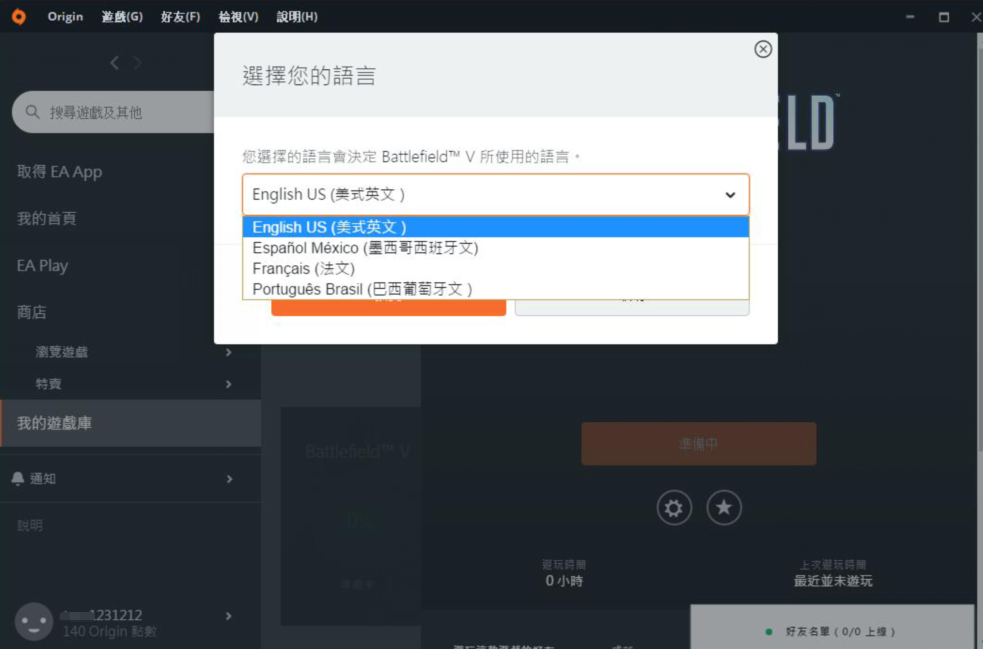Close the language selection dialog
Screen dimensions: 983x649
click(x=762, y=49)
